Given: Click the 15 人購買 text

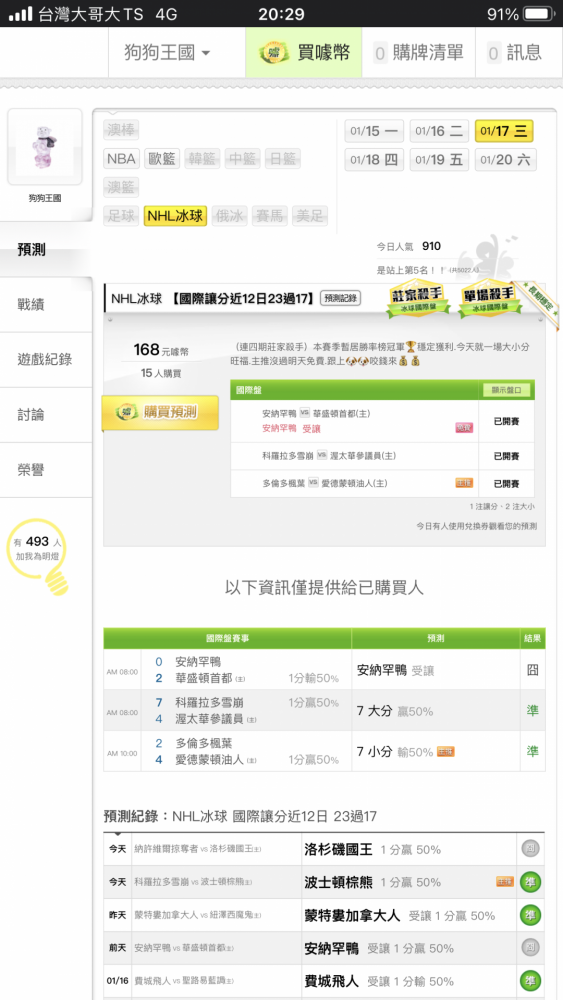Looking at the screenshot, I should (x=161, y=373).
